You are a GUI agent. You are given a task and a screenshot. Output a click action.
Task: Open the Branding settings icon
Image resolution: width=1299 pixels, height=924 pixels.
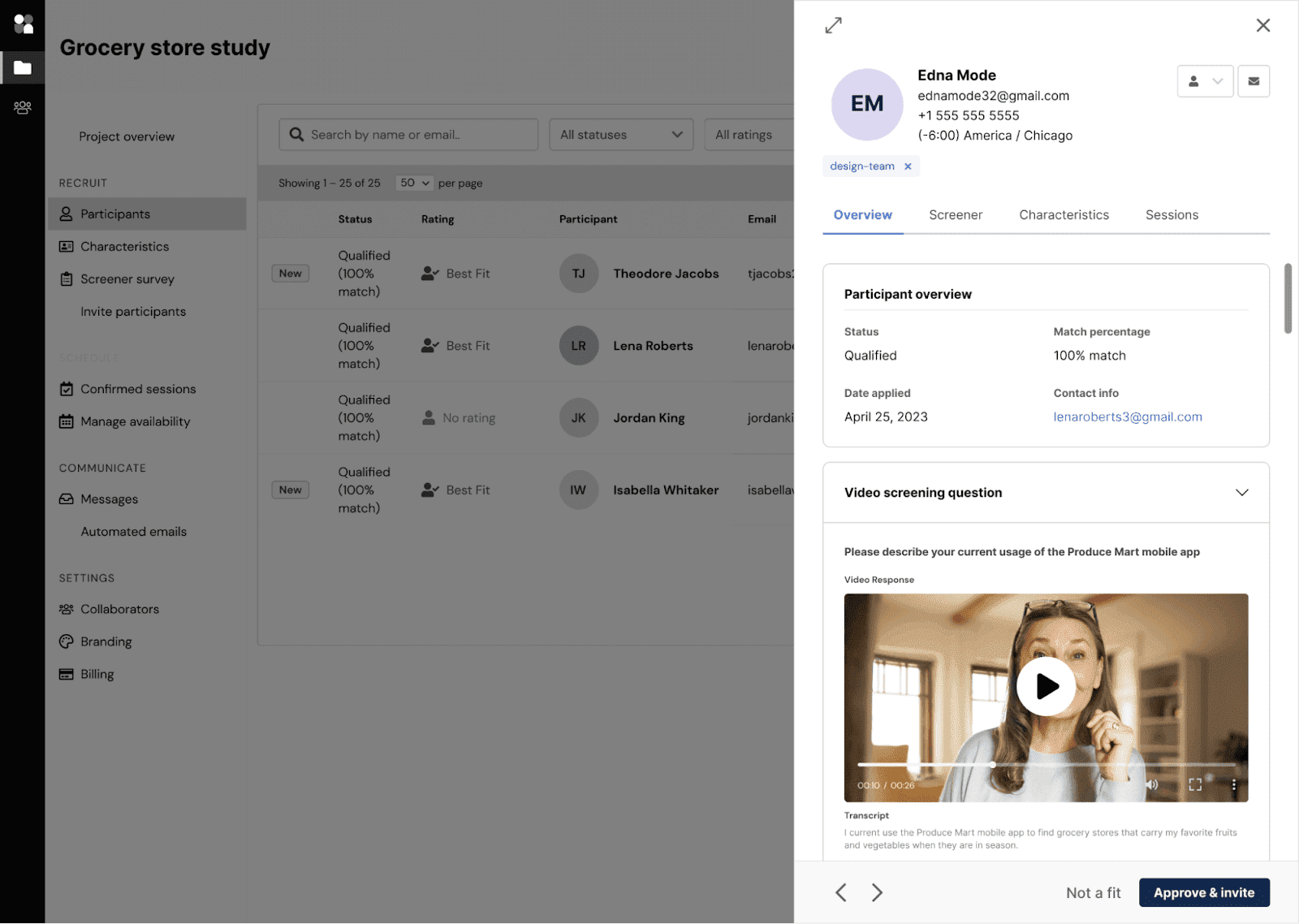pos(66,641)
